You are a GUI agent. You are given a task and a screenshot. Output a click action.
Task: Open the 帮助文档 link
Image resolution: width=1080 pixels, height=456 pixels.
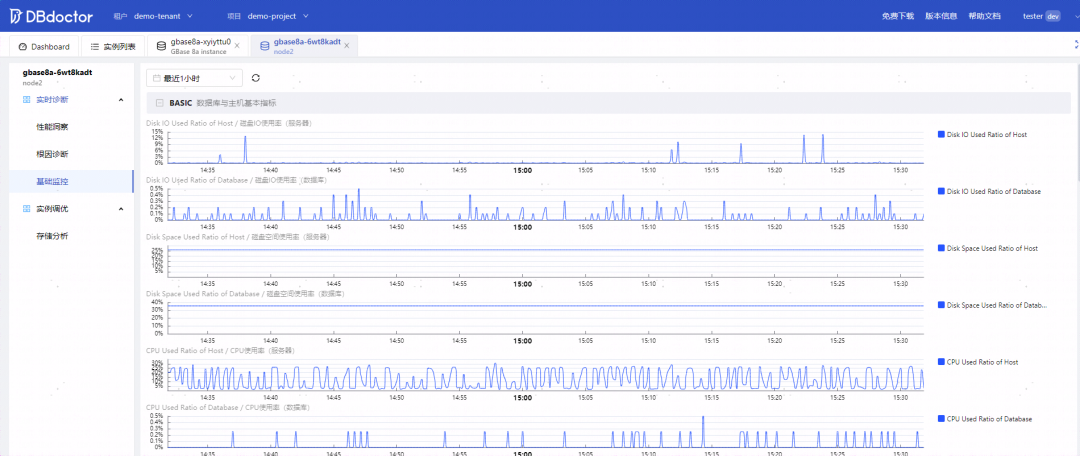click(x=984, y=16)
